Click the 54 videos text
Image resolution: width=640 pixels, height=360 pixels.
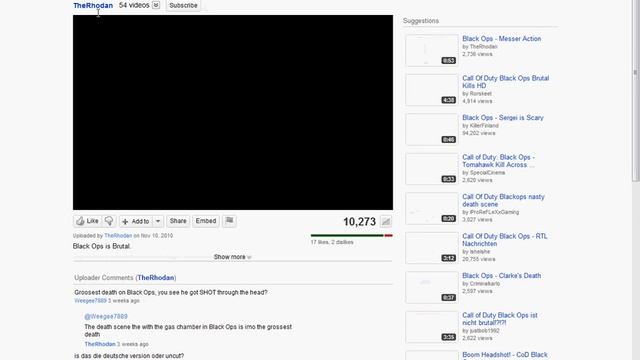[x=134, y=5]
